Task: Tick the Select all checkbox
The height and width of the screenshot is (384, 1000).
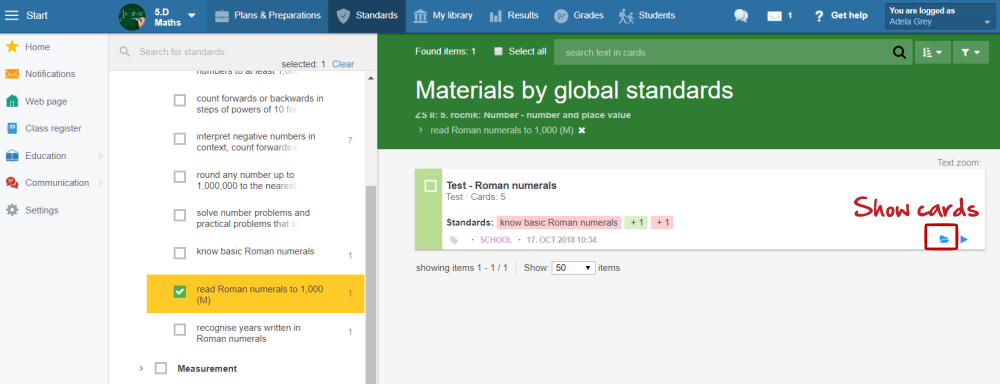Action: 499,52
